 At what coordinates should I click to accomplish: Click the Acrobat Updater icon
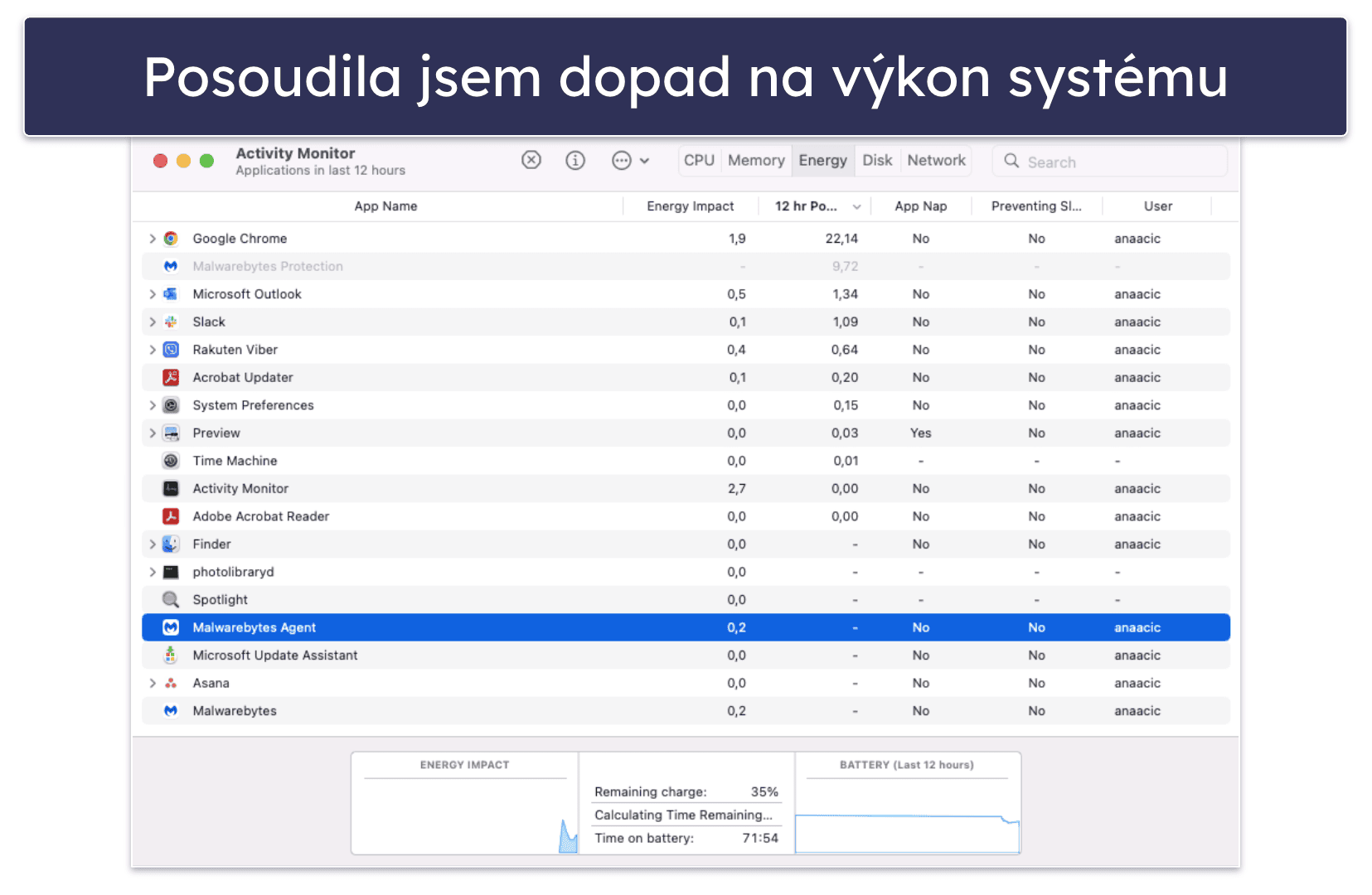click(x=171, y=377)
